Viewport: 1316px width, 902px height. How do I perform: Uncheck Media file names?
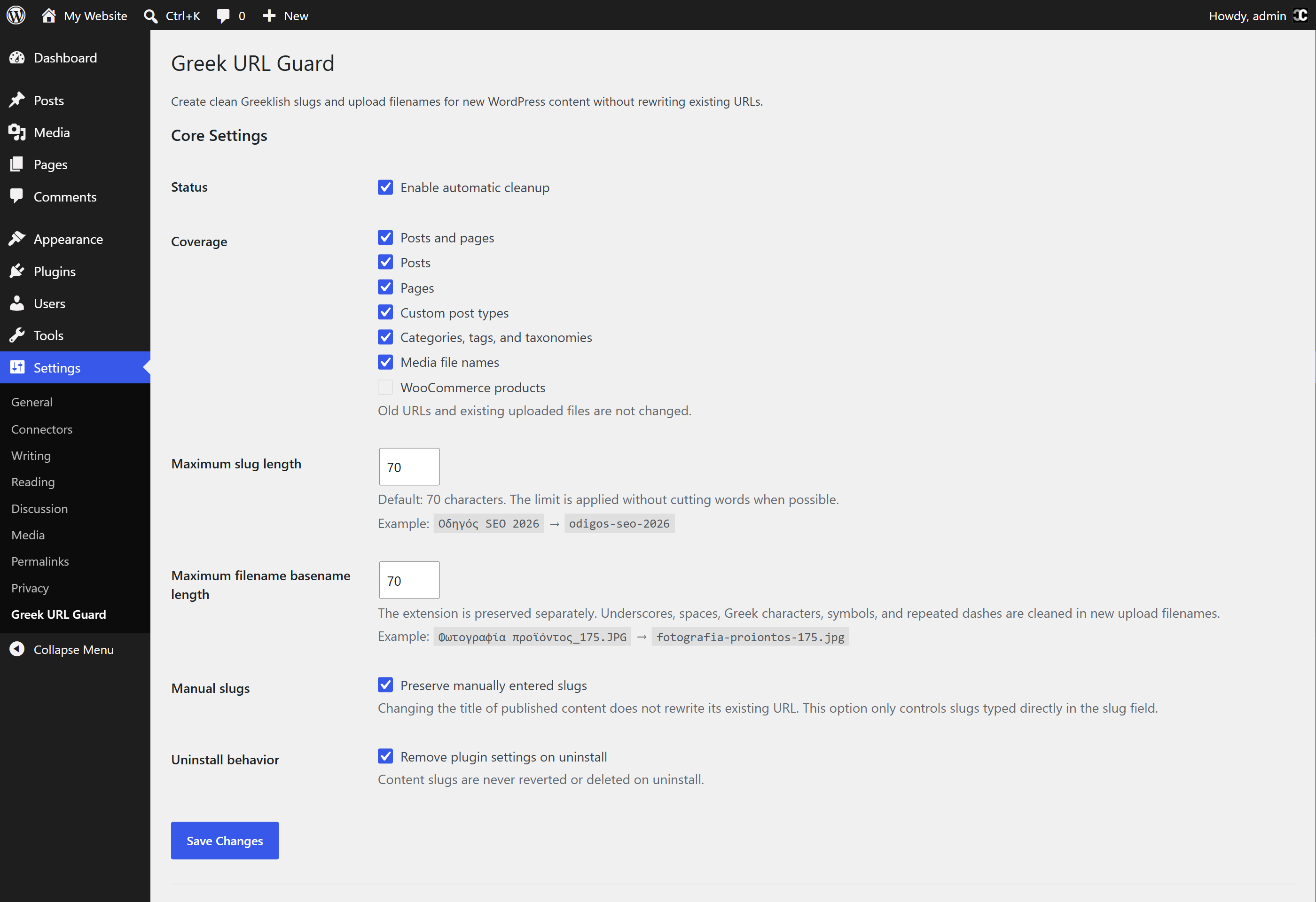pyautogui.click(x=385, y=362)
